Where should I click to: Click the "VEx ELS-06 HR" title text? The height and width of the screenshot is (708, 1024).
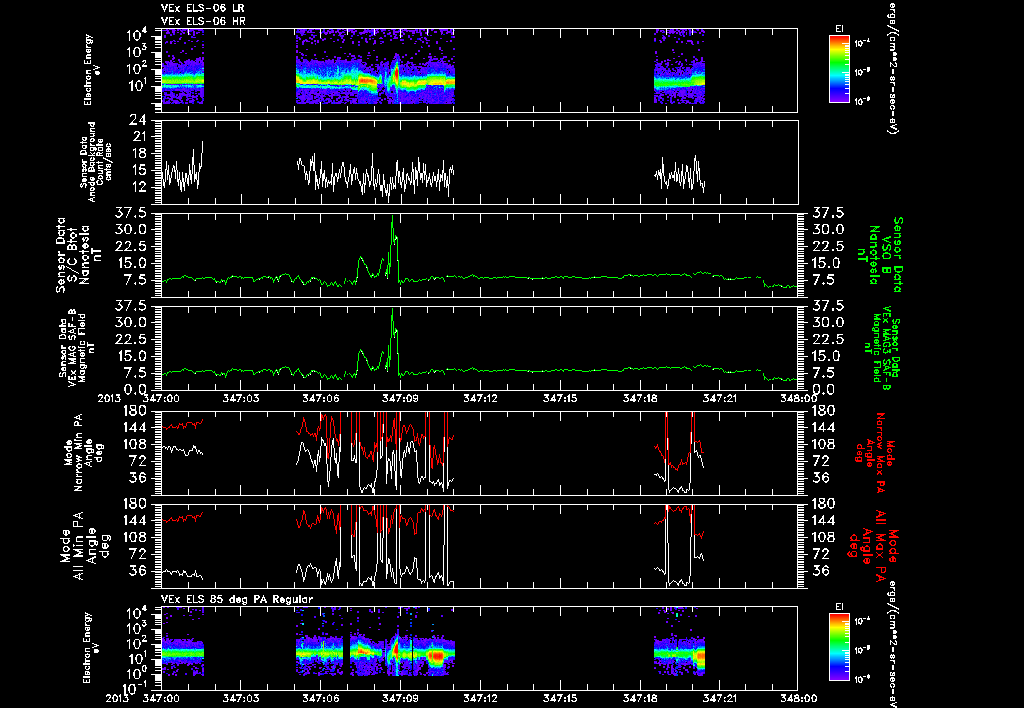(203, 22)
